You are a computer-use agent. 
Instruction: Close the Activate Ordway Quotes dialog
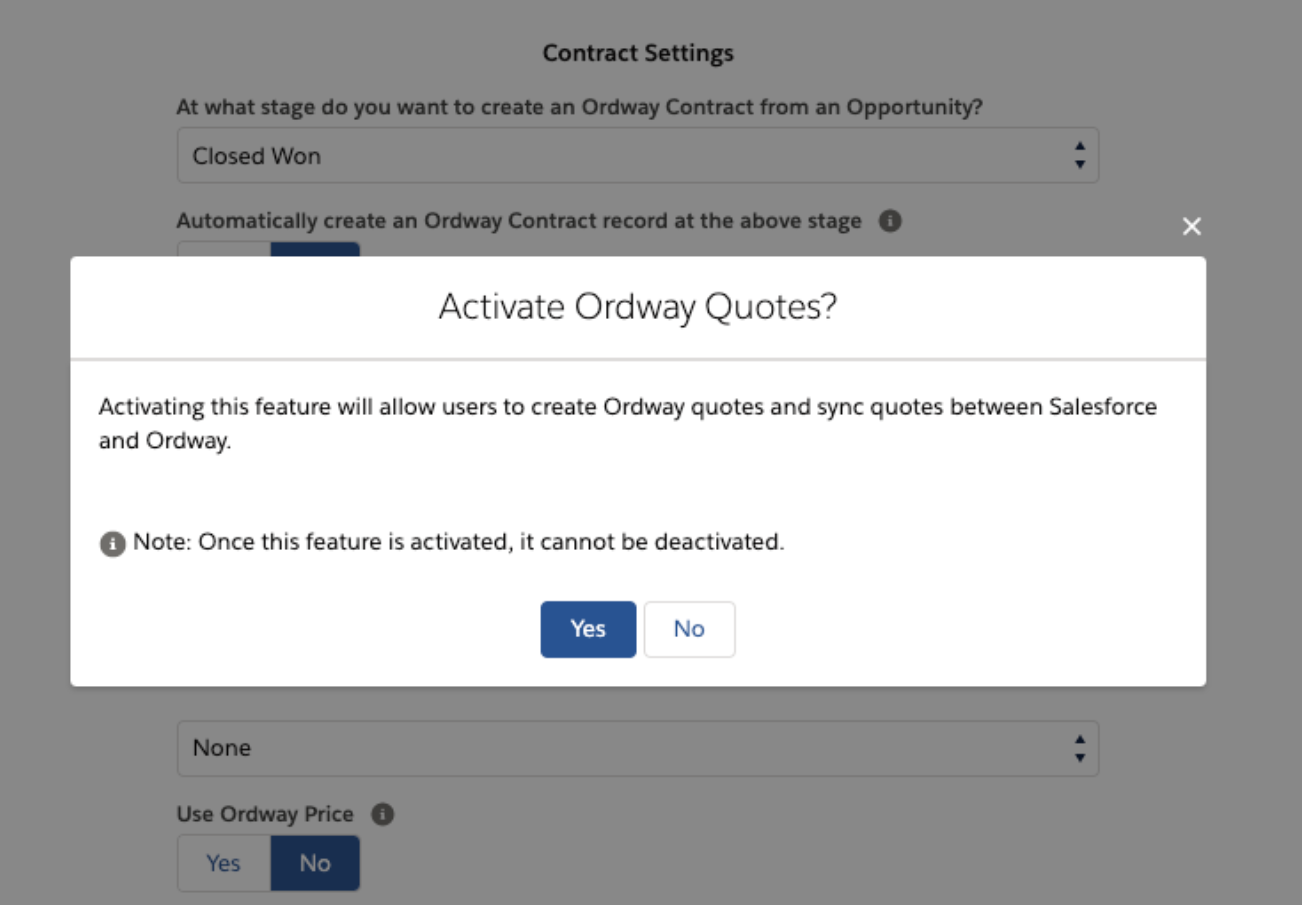click(x=1191, y=227)
